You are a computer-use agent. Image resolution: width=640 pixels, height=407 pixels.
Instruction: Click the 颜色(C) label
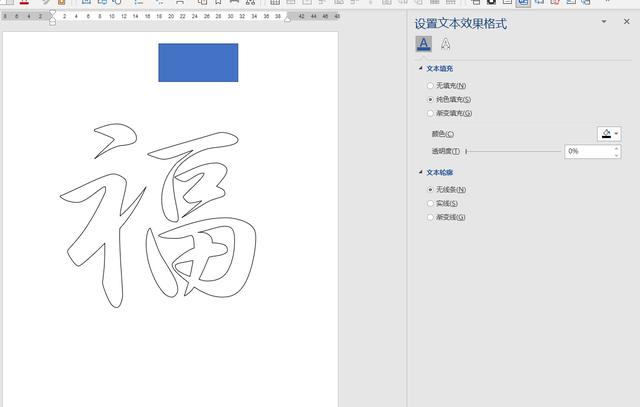point(443,134)
